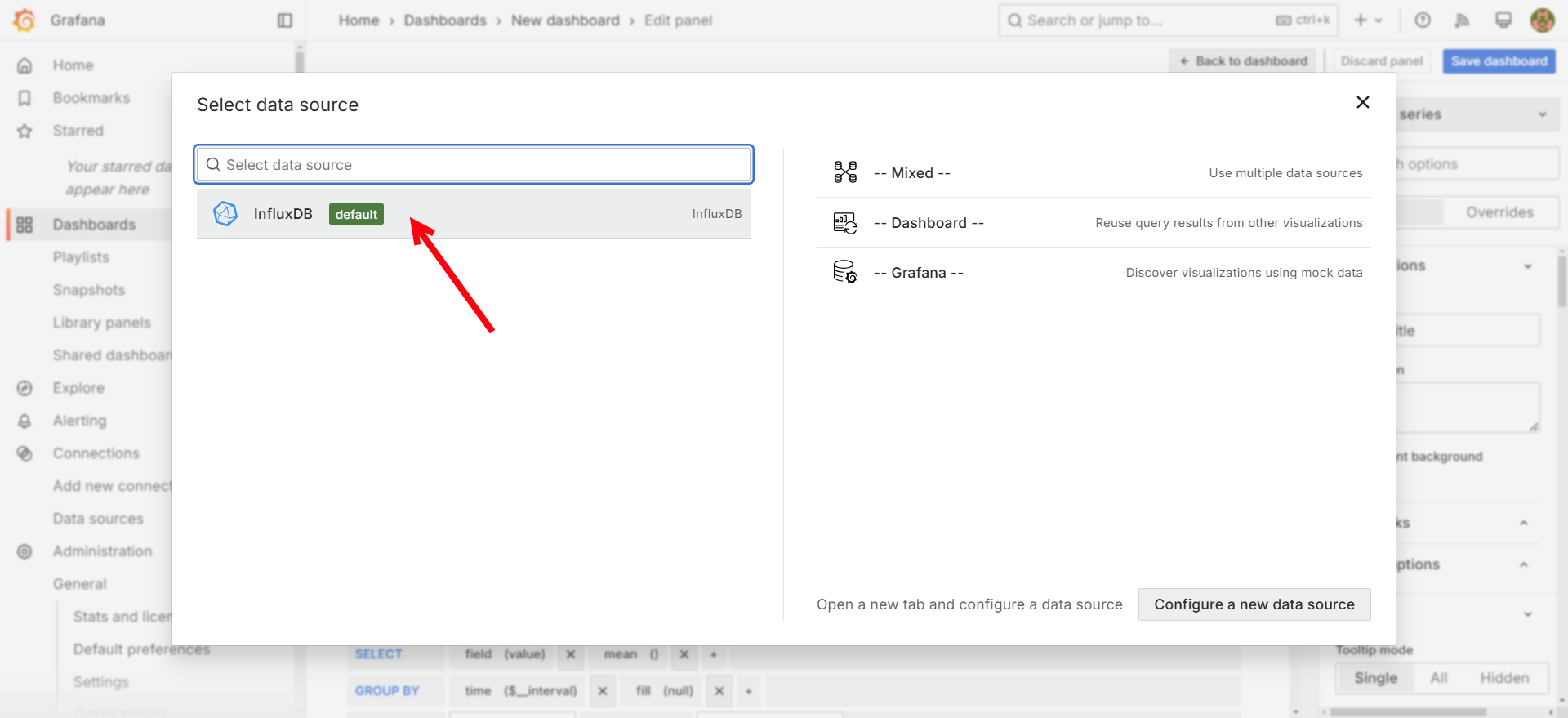Select the Dashboard data source icon
The height and width of the screenshot is (718, 1568).
point(845,223)
